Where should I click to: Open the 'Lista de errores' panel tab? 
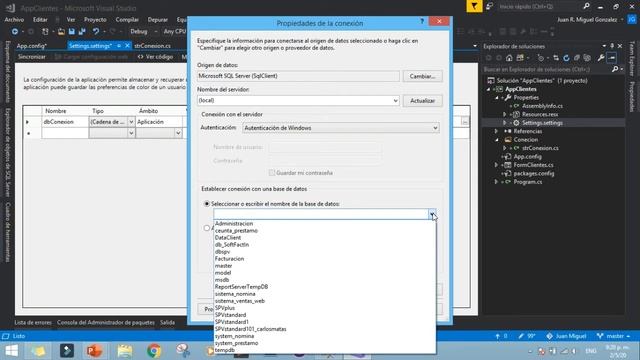pos(33,322)
